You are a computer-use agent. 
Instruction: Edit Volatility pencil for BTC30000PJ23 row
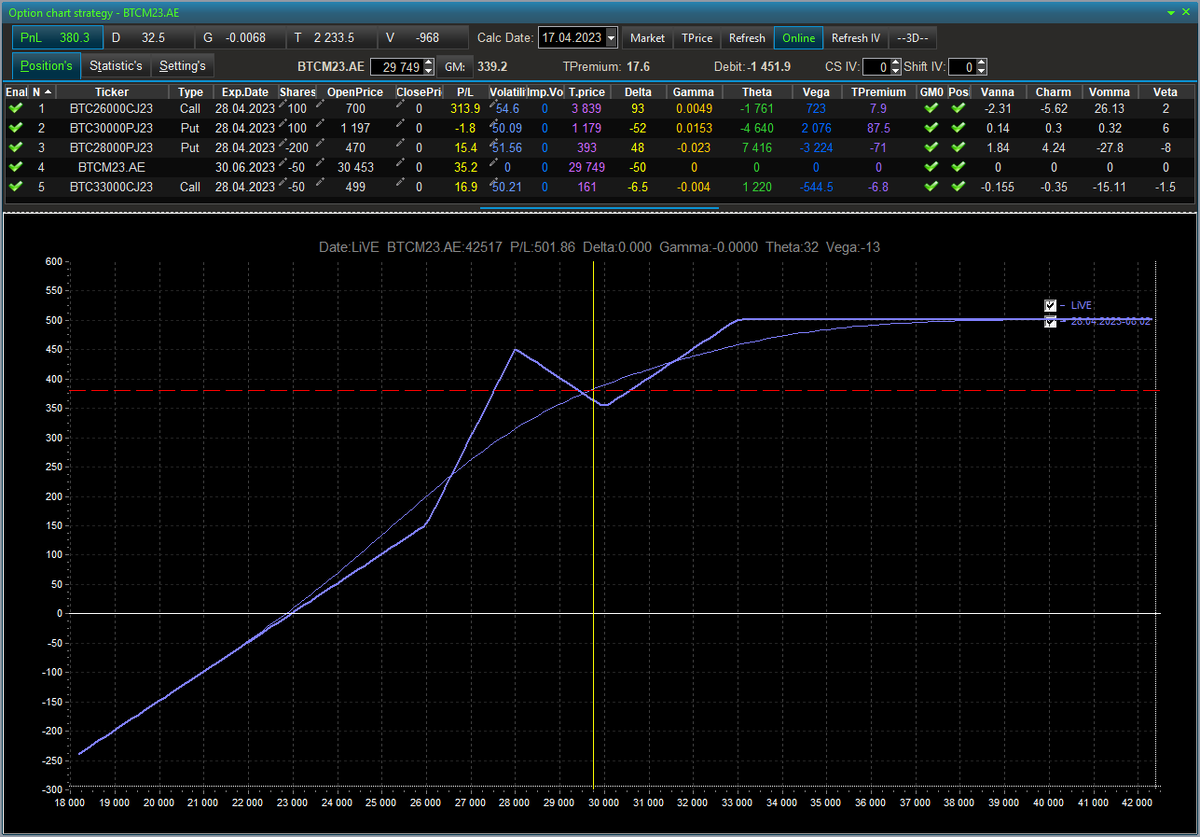coord(494,123)
